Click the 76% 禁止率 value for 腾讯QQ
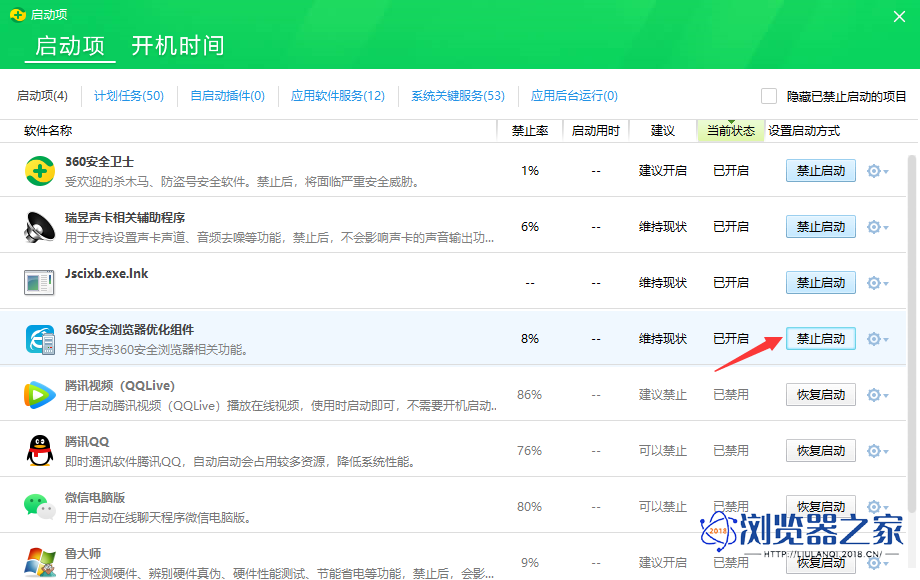 (x=529, y=451)
